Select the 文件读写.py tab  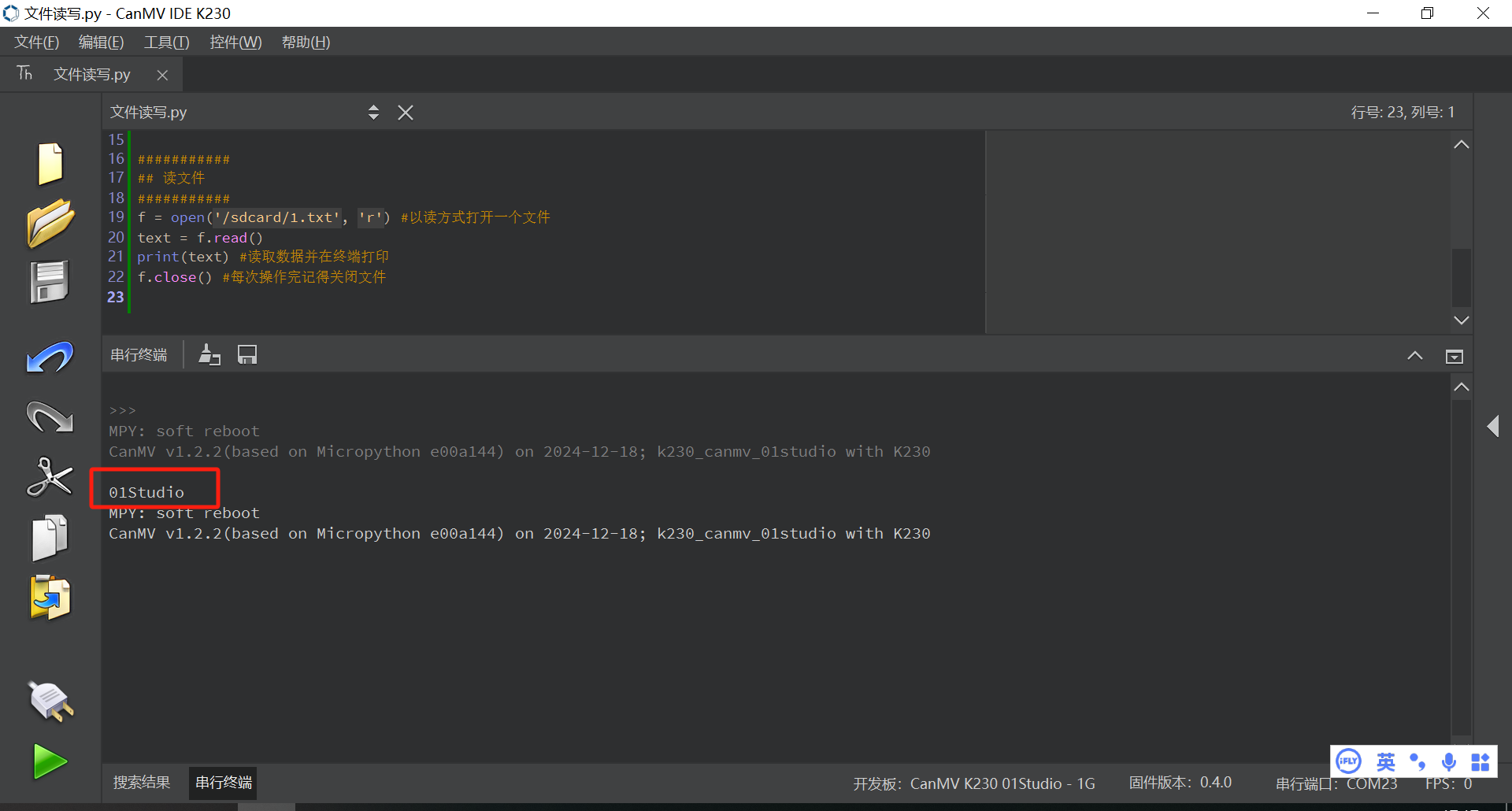[92, 75]
